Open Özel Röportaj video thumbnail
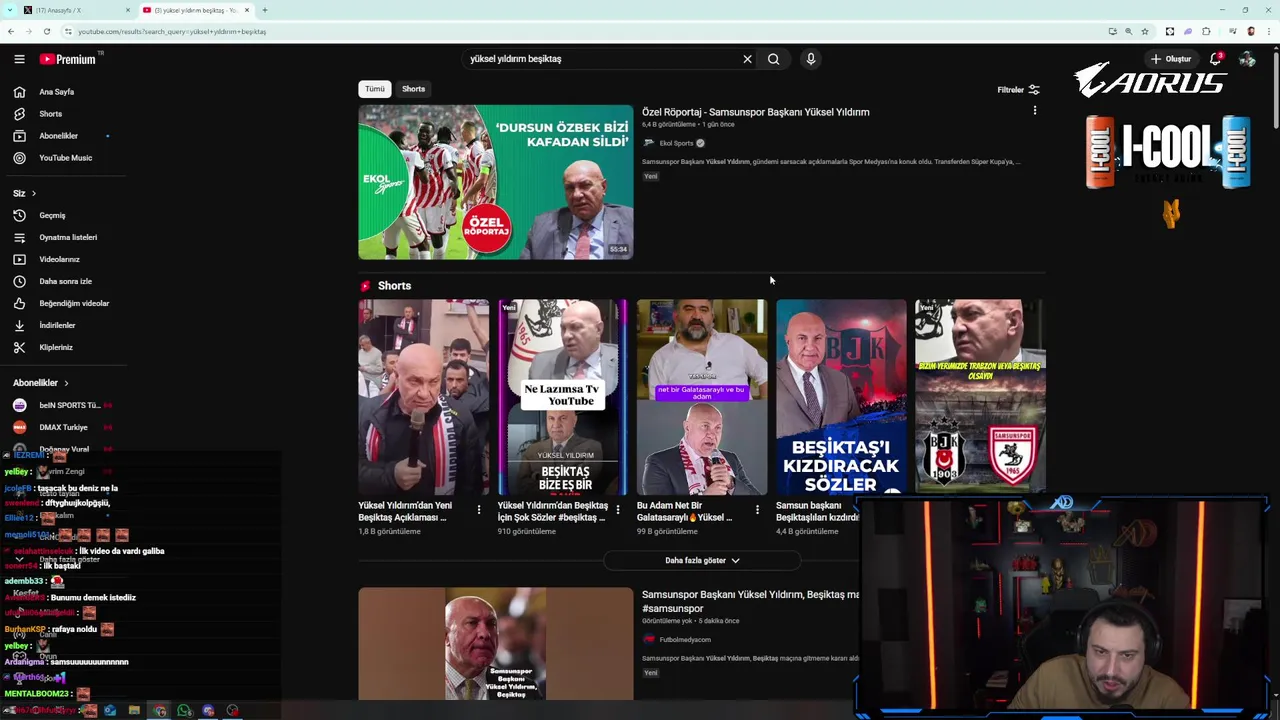The width and height of the screenshot is (1280, 720). pyautogui.click(x=495, y=182)
